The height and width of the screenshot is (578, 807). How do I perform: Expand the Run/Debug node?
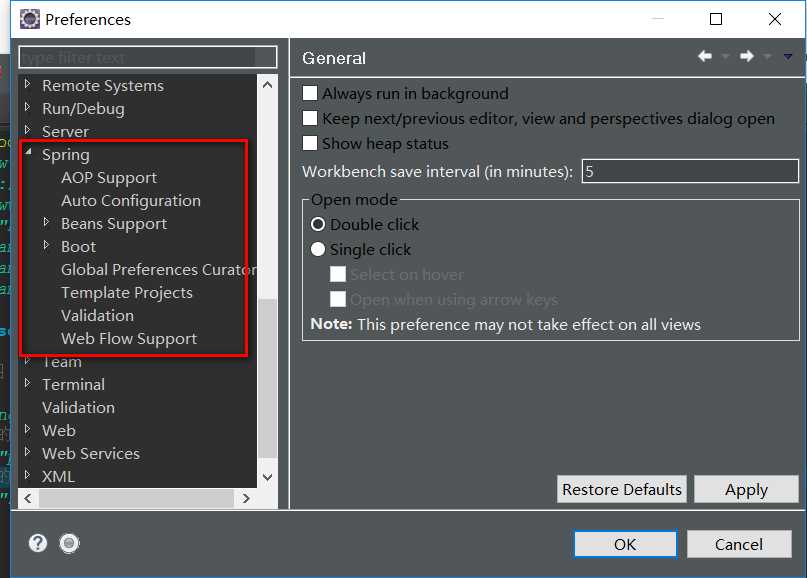[28, 107]
